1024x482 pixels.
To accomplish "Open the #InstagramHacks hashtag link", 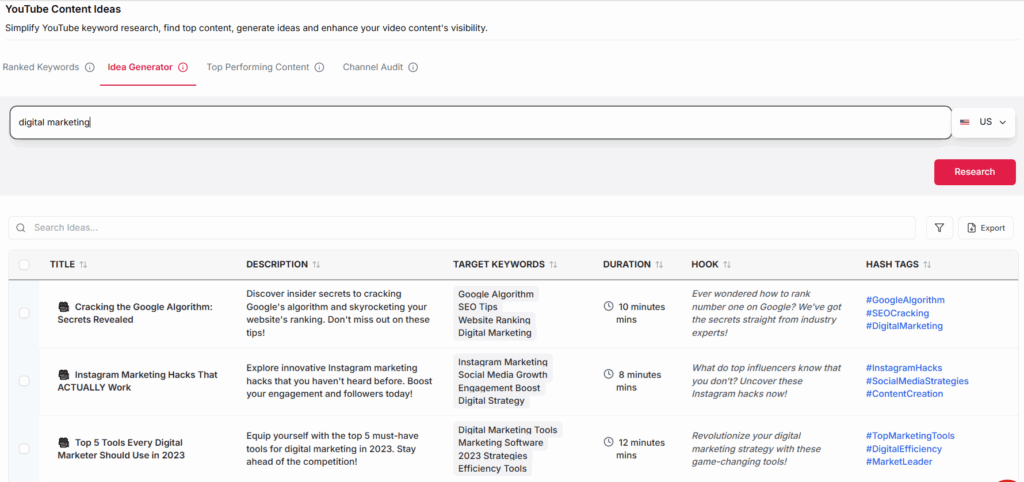I will click(904, 368).
